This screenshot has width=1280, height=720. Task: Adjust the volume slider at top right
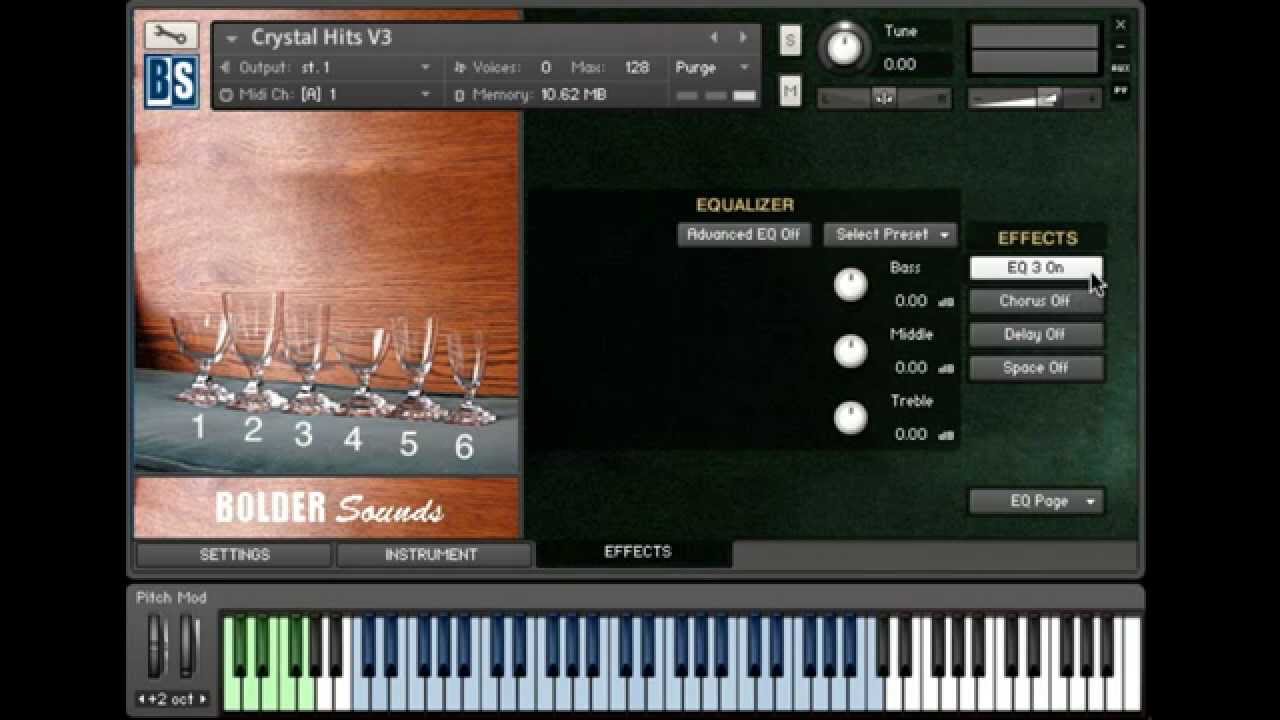pos(1035,98)
